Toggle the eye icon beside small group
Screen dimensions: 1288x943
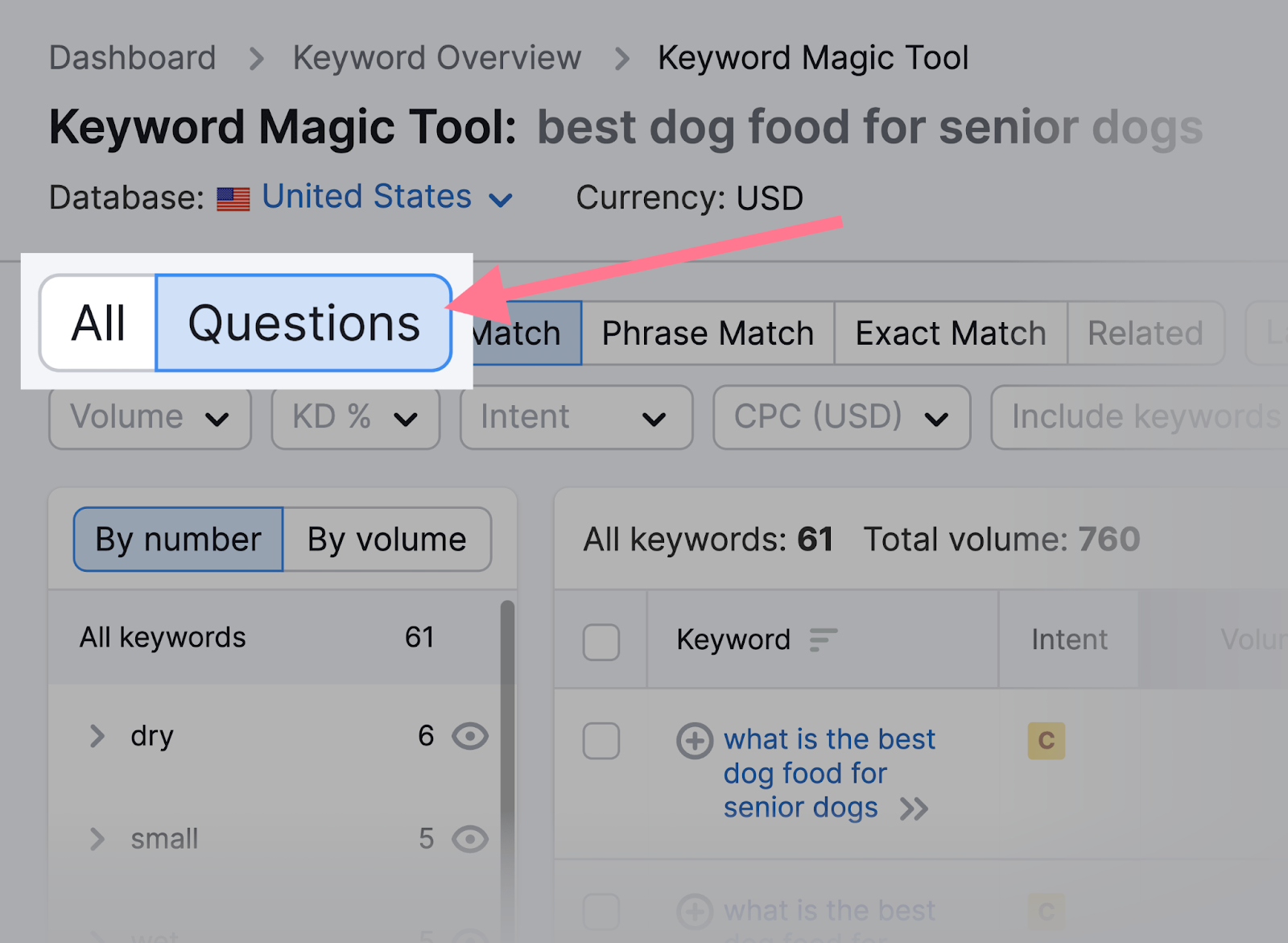(470, 839)
